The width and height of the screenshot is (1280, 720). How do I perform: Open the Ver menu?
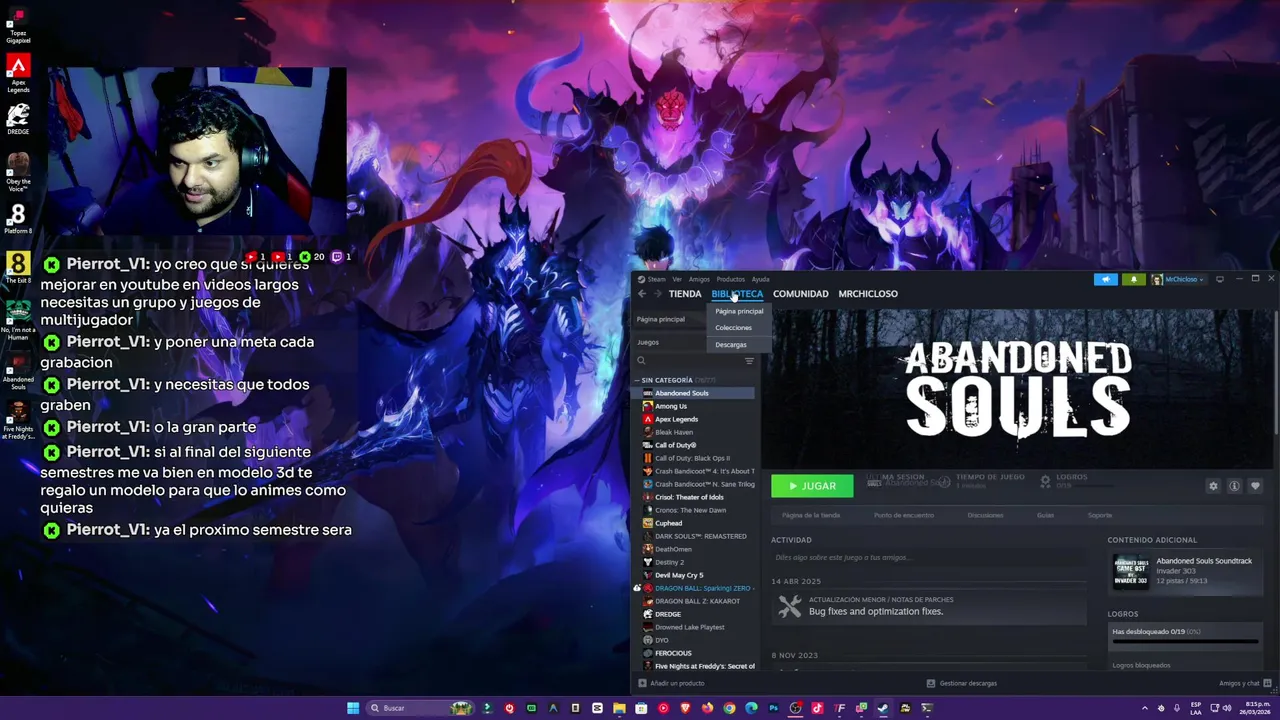coord(677,279)
